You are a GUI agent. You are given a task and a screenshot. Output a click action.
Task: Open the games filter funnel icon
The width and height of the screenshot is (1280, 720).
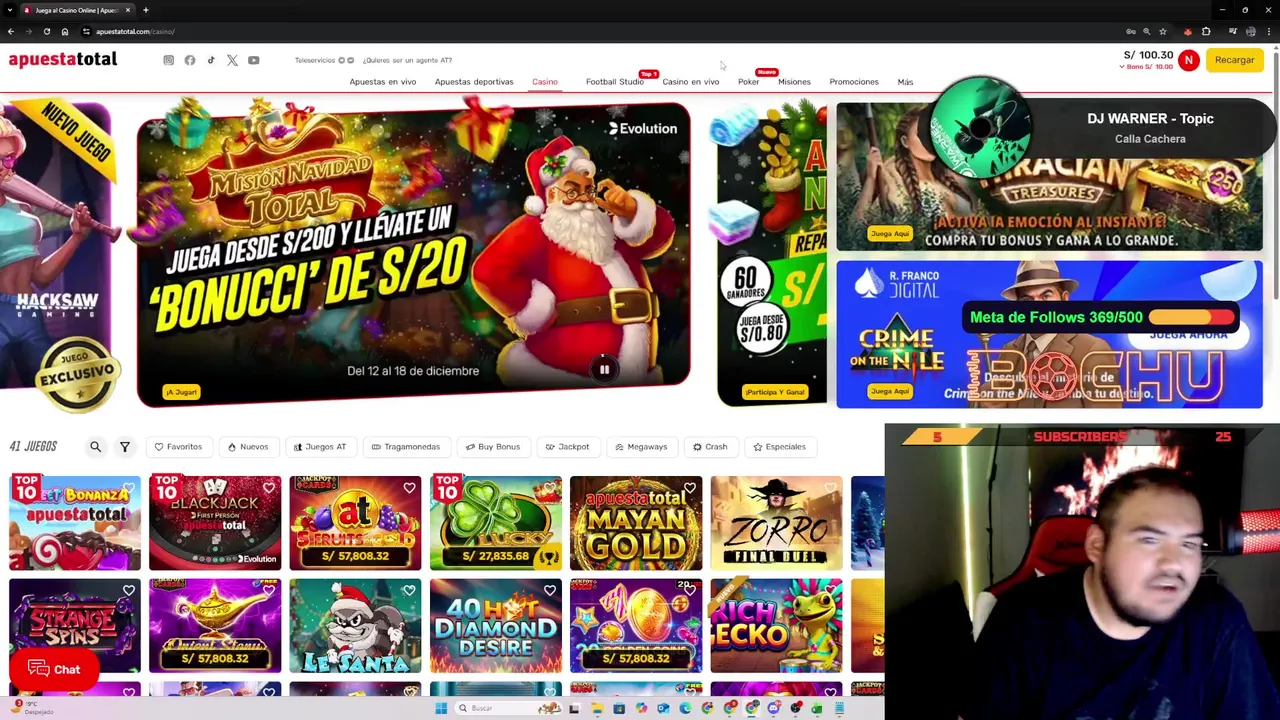coord(125,447)
